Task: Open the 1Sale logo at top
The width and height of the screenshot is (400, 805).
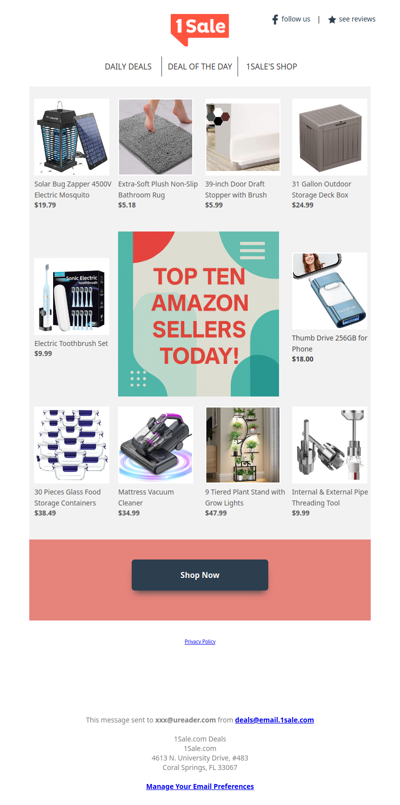Action: (200, 29)
